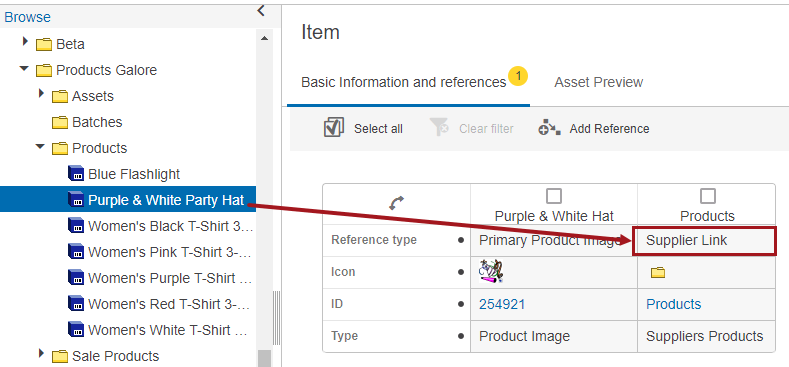Open the Products ID link

(673, 304)
